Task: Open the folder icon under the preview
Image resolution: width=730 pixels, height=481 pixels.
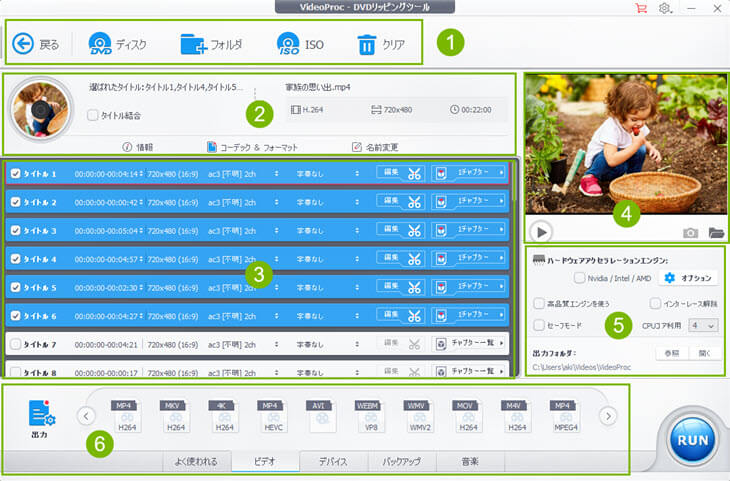Action: (716, 232)
